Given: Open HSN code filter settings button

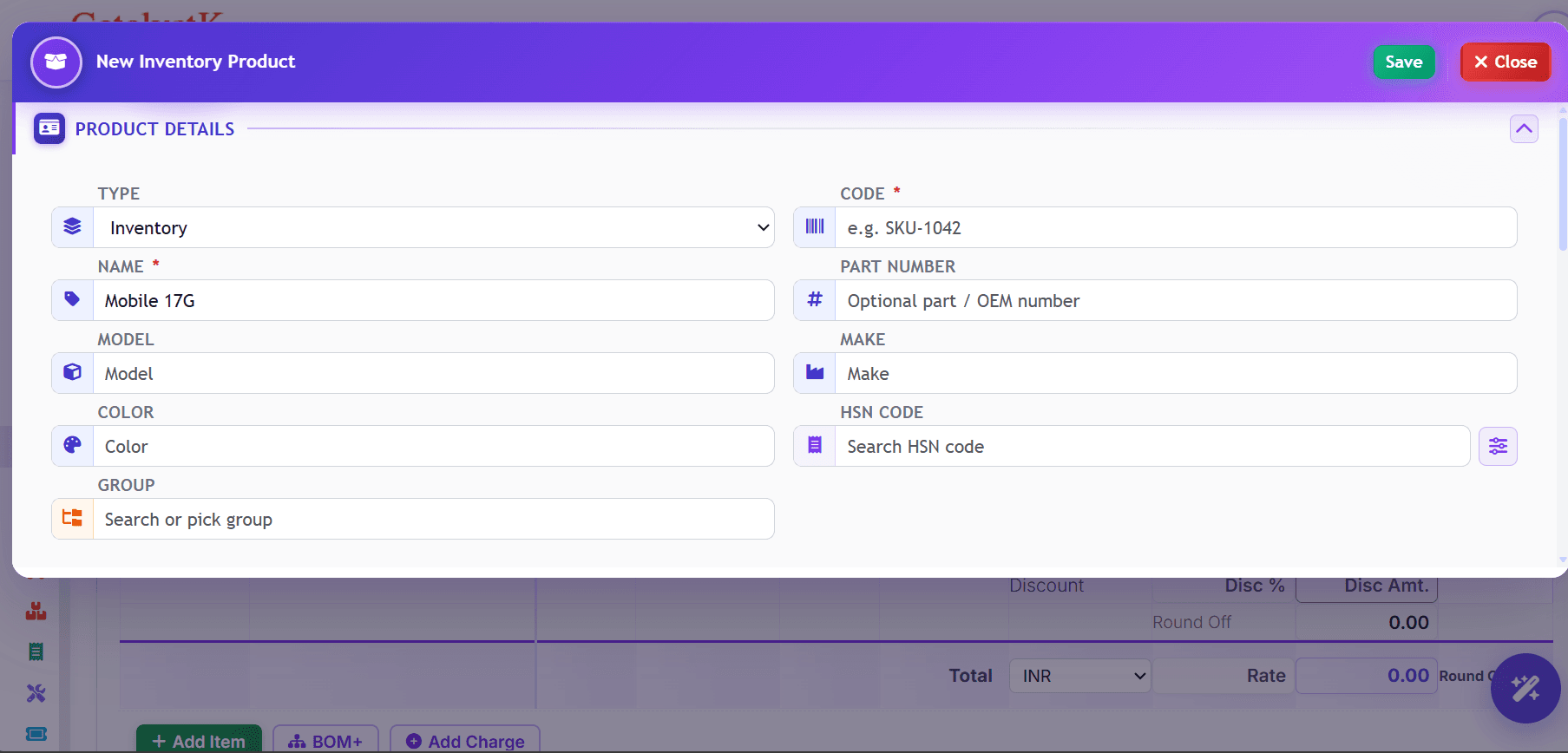Looking at the screenshot, I should pos(1498,447).
